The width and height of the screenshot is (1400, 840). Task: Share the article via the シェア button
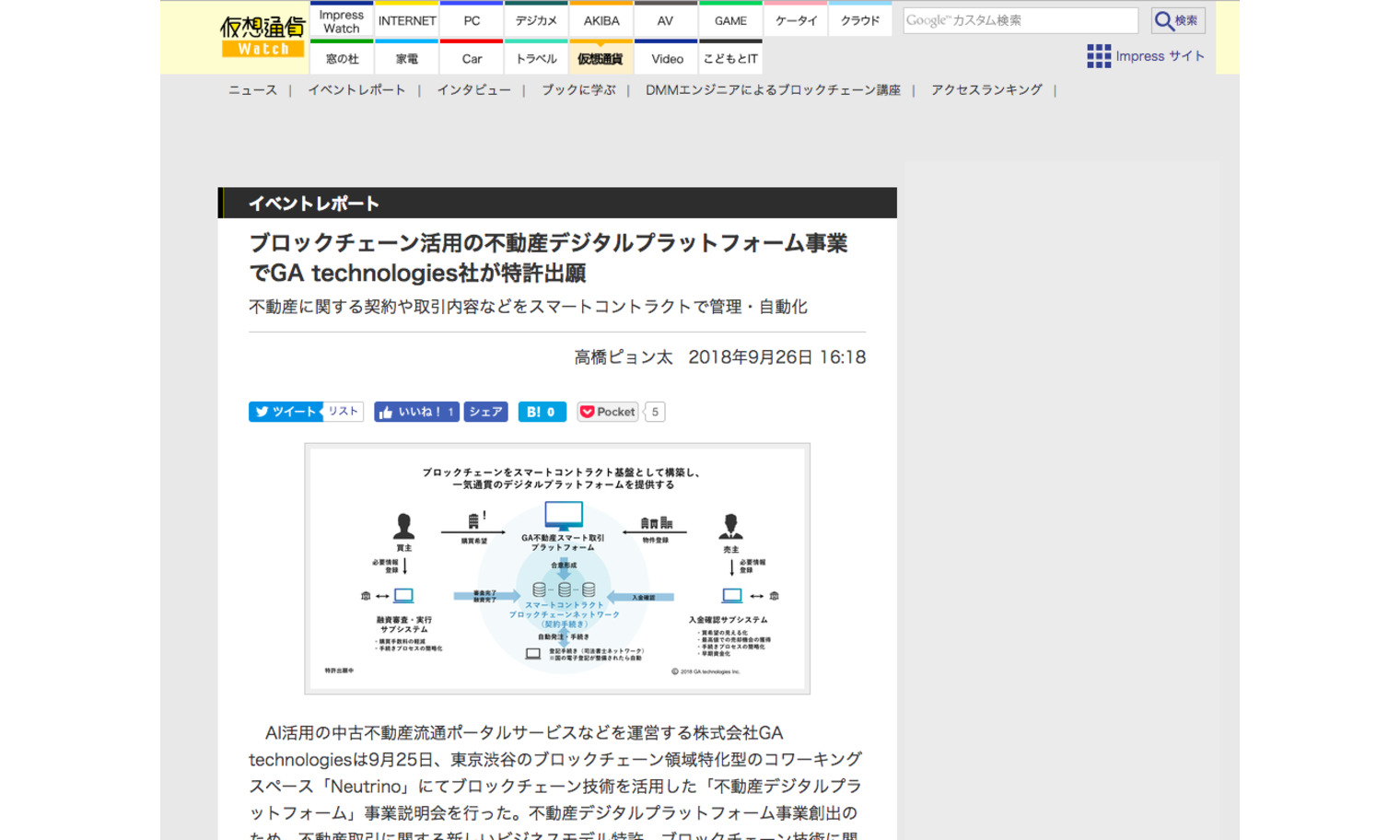pyautogui.click(x=484, y=412)
